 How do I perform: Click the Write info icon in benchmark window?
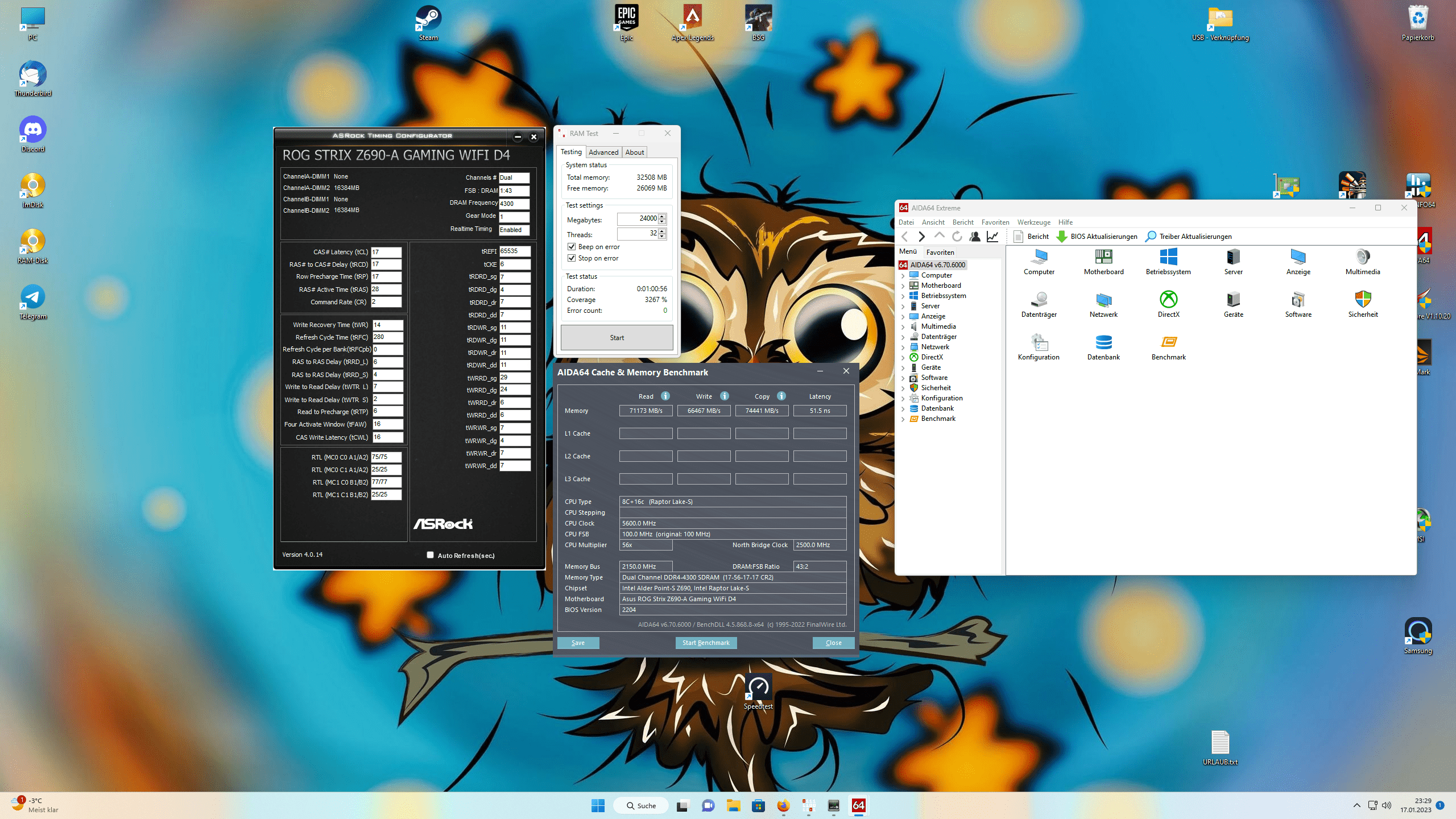click(725, 396)
